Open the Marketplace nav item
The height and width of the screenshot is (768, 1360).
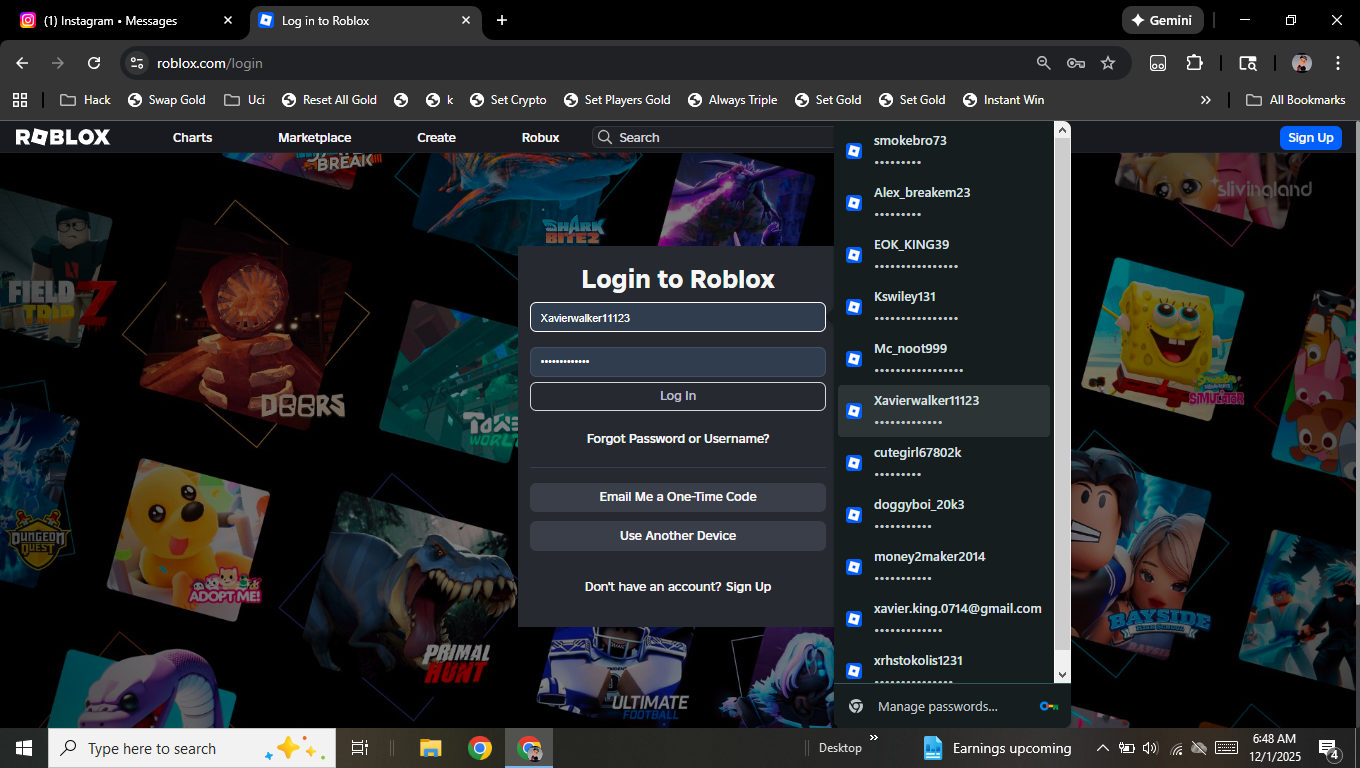(314, 137)
